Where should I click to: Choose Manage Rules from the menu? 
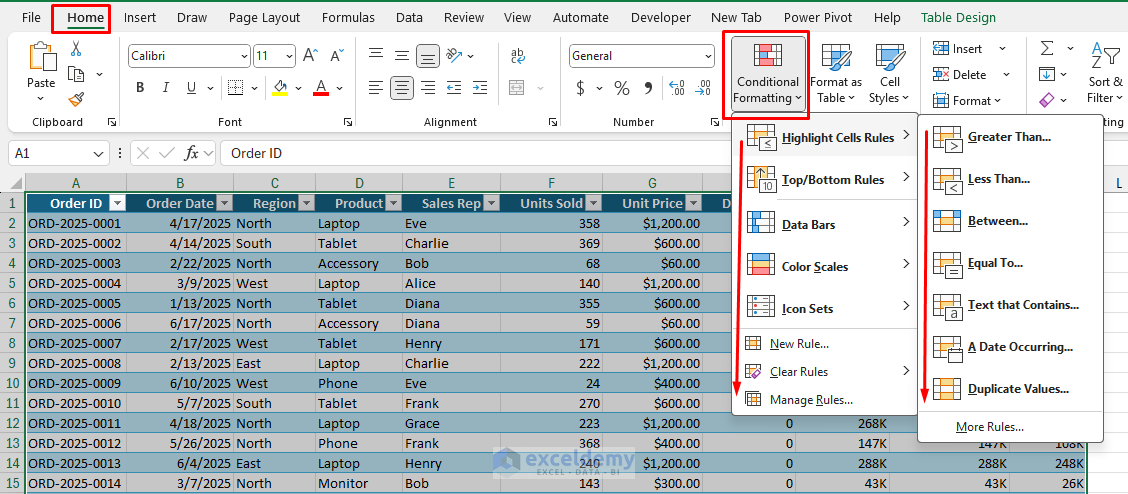[824, 400]
